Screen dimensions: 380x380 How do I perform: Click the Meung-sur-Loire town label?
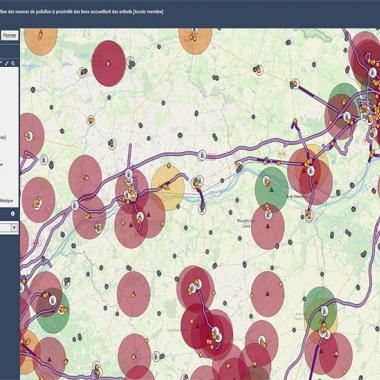pos(244,223)
